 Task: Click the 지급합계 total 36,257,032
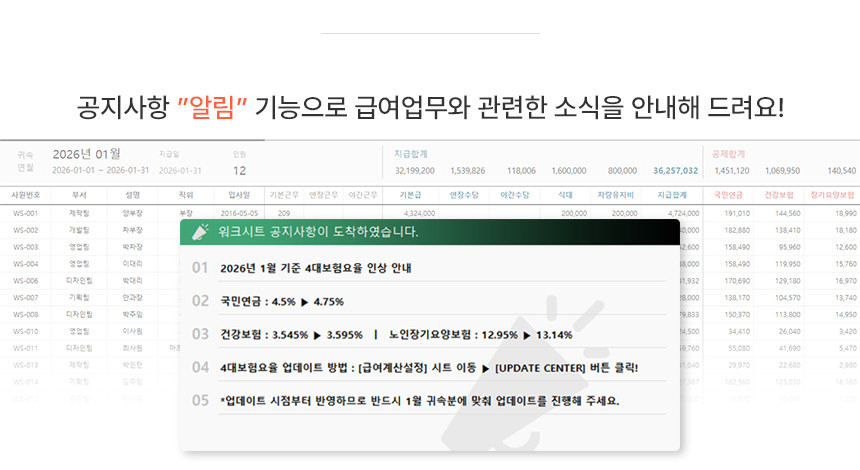pyautogui.click(x=675, y=171)
